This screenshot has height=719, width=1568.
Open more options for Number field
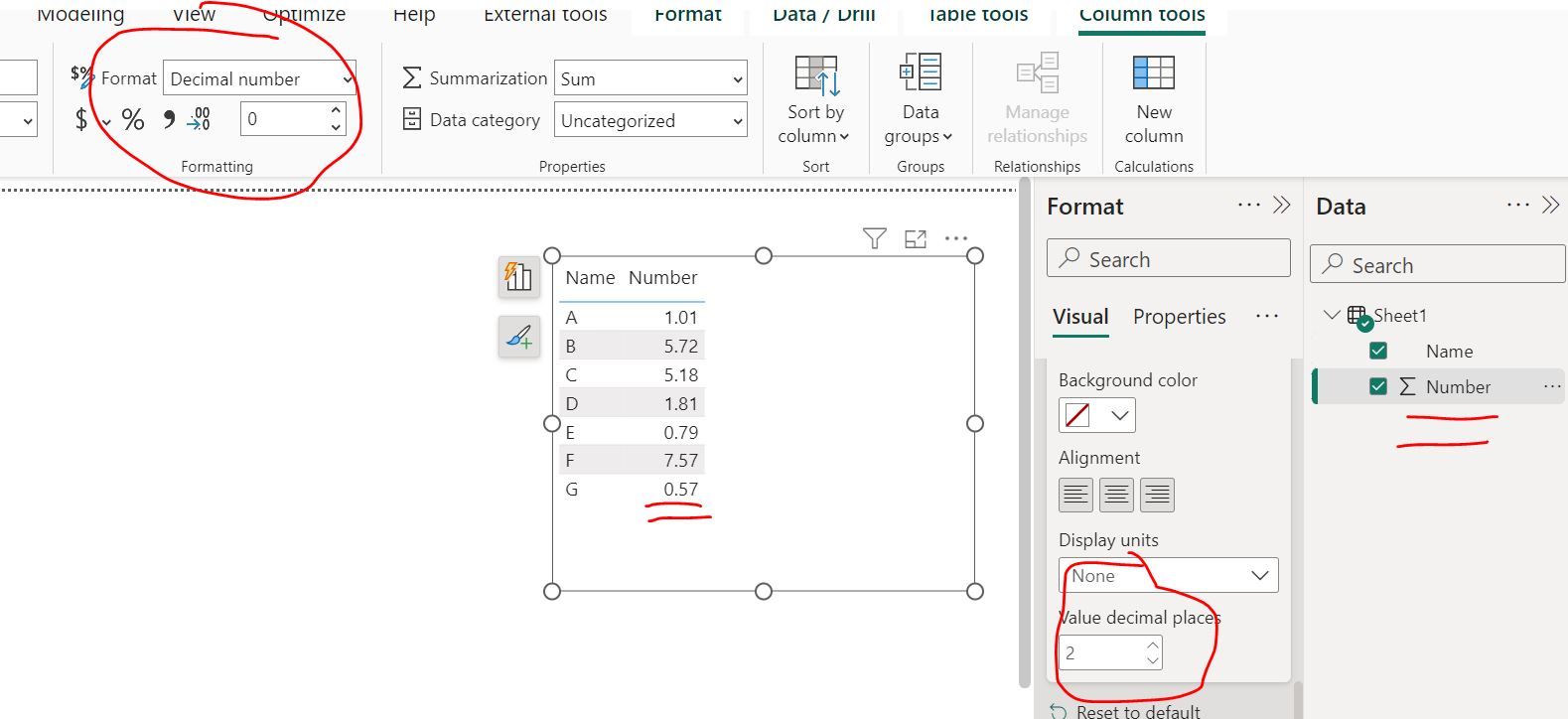[x=1552, y=386]
